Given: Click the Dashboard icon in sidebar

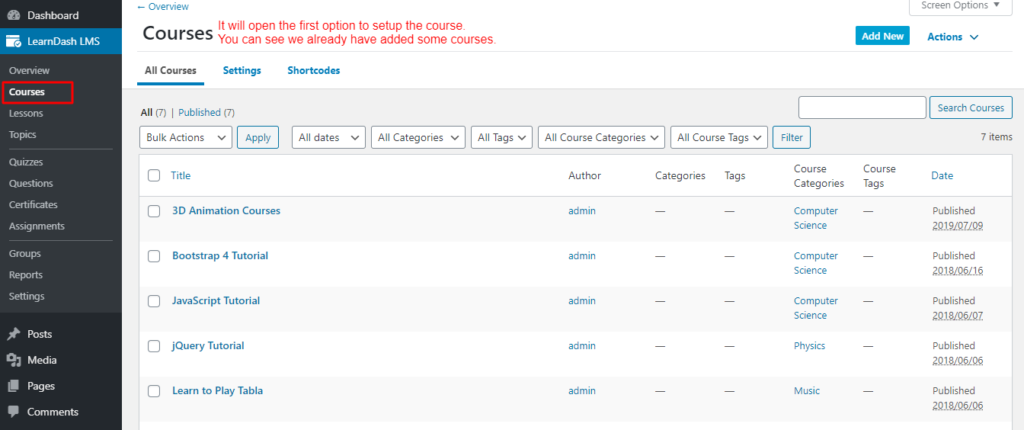Looking at the screenshot, I should (x=13, y=16).
